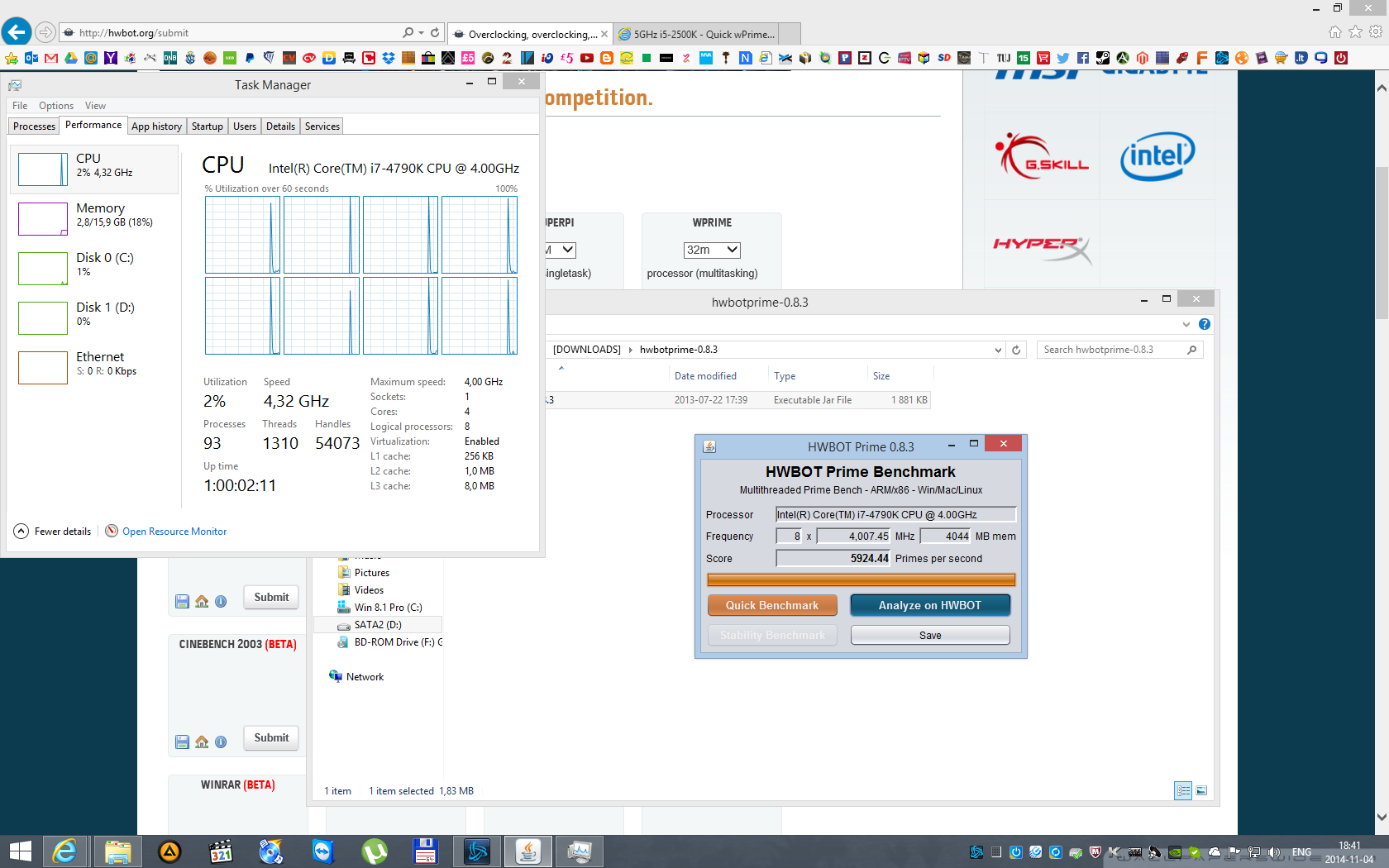Click the Windows Start button

(x=20, y=851)
